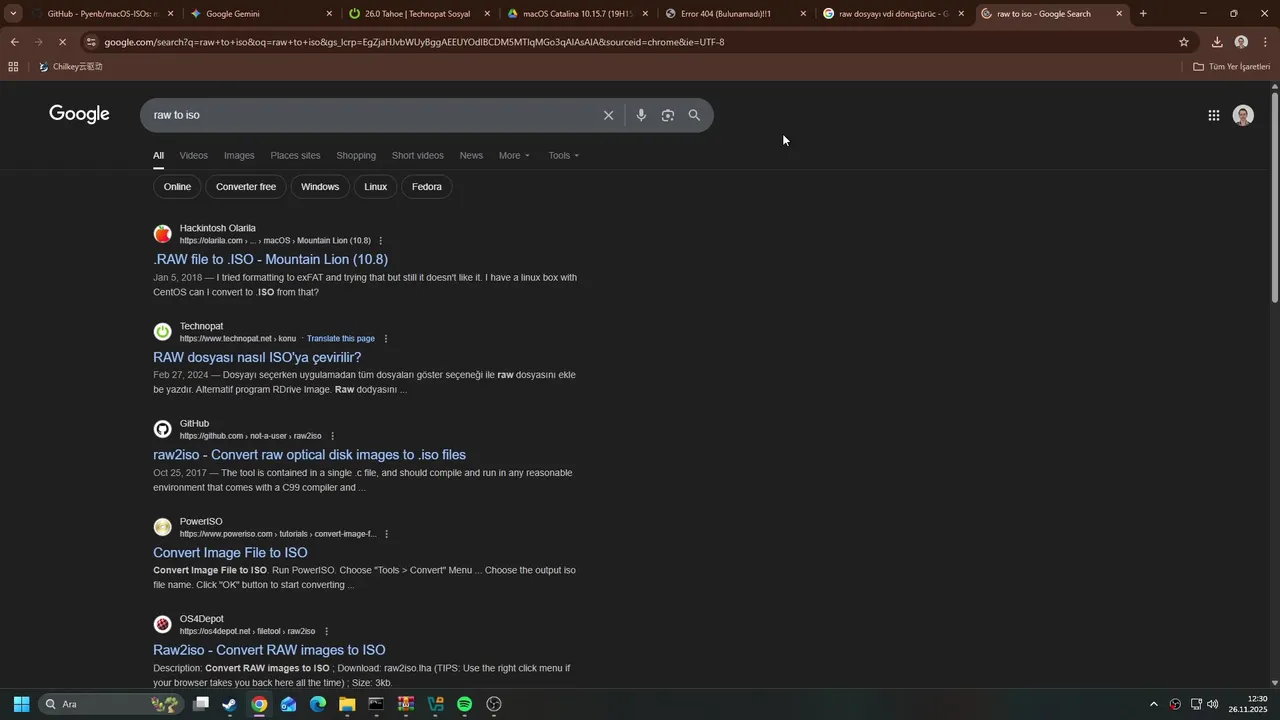Bookmark this page with the star icon

coord(1184,42)
